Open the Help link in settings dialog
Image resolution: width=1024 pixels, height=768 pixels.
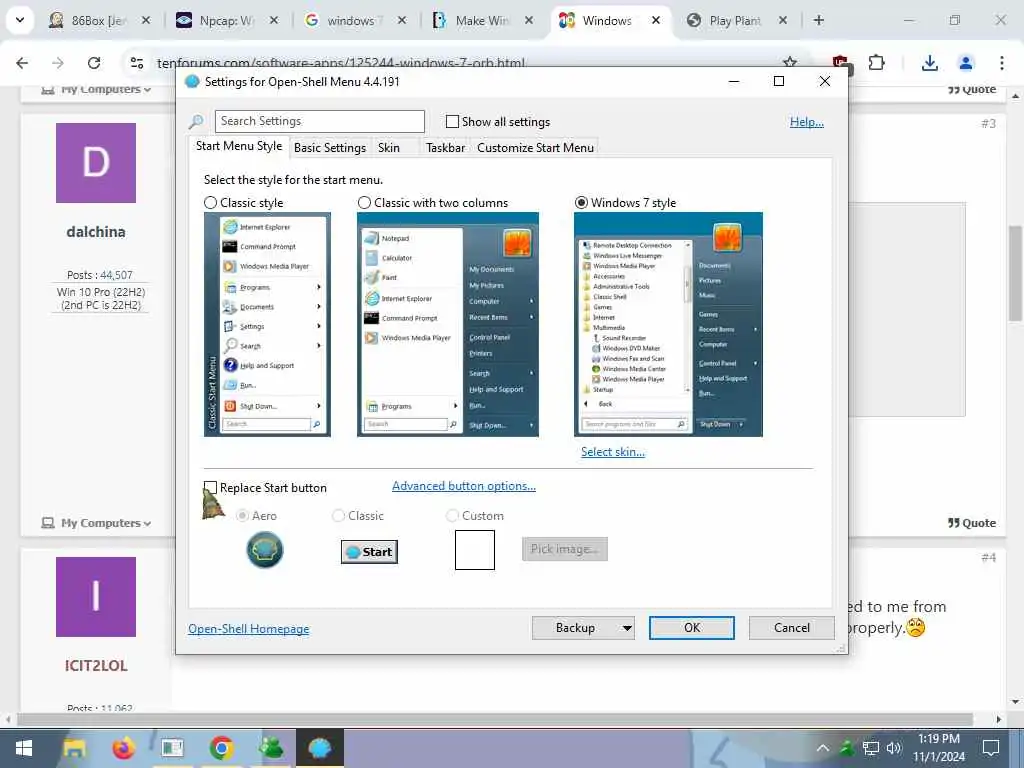coord(807,122)
